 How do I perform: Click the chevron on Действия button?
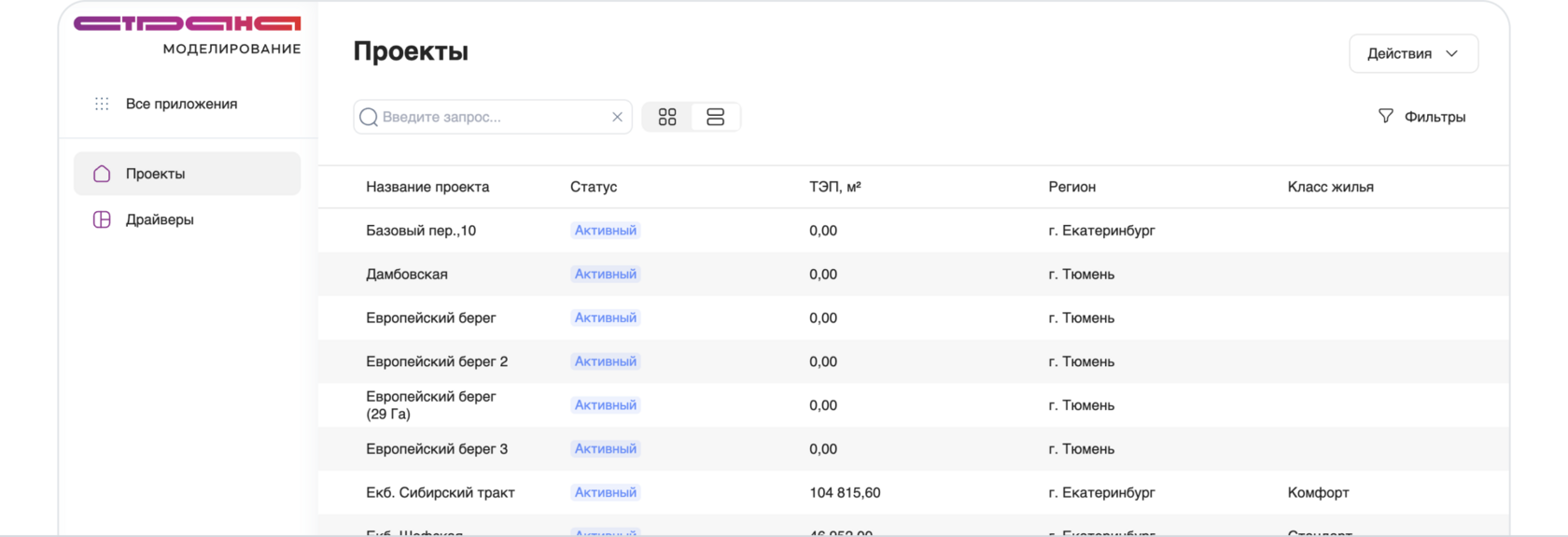tap(1451, 53)
